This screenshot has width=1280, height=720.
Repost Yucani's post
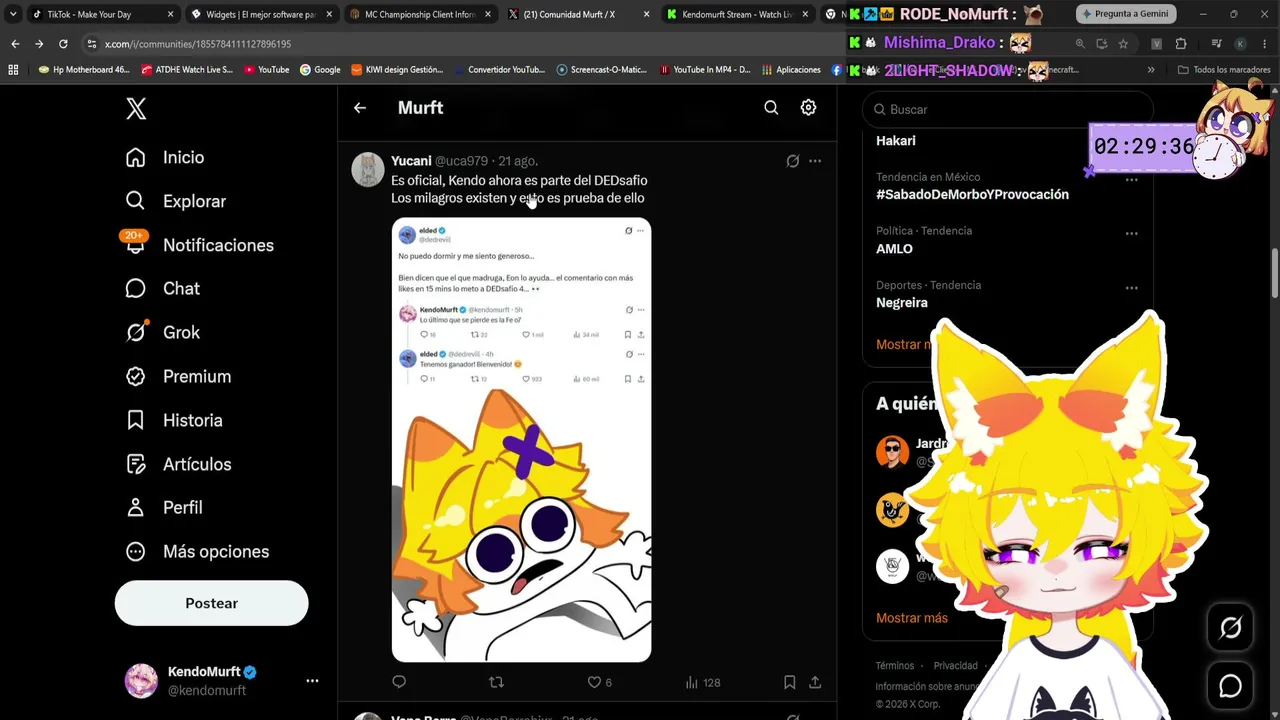(496, 682)
